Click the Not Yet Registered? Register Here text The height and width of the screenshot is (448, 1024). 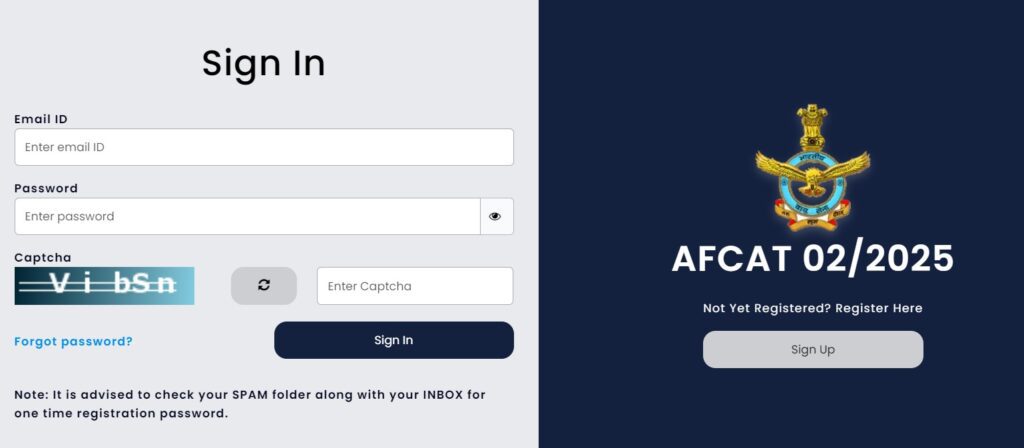(x=812, y=308)
